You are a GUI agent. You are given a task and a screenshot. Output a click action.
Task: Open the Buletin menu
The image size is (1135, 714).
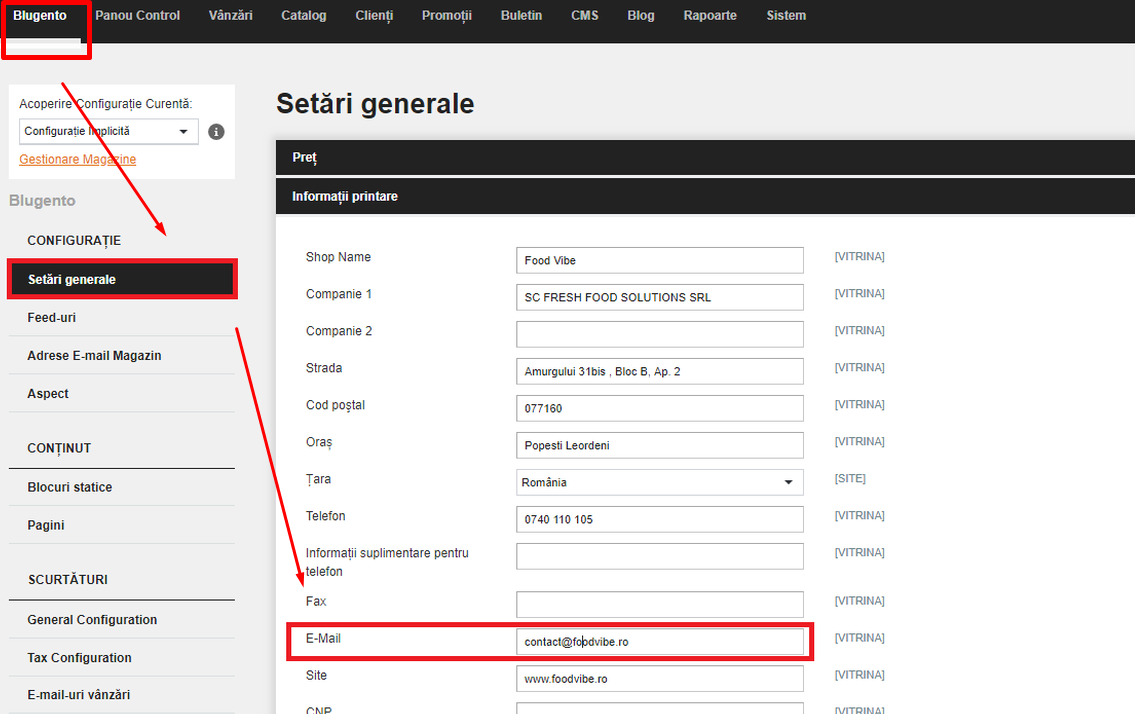[521, 15]
